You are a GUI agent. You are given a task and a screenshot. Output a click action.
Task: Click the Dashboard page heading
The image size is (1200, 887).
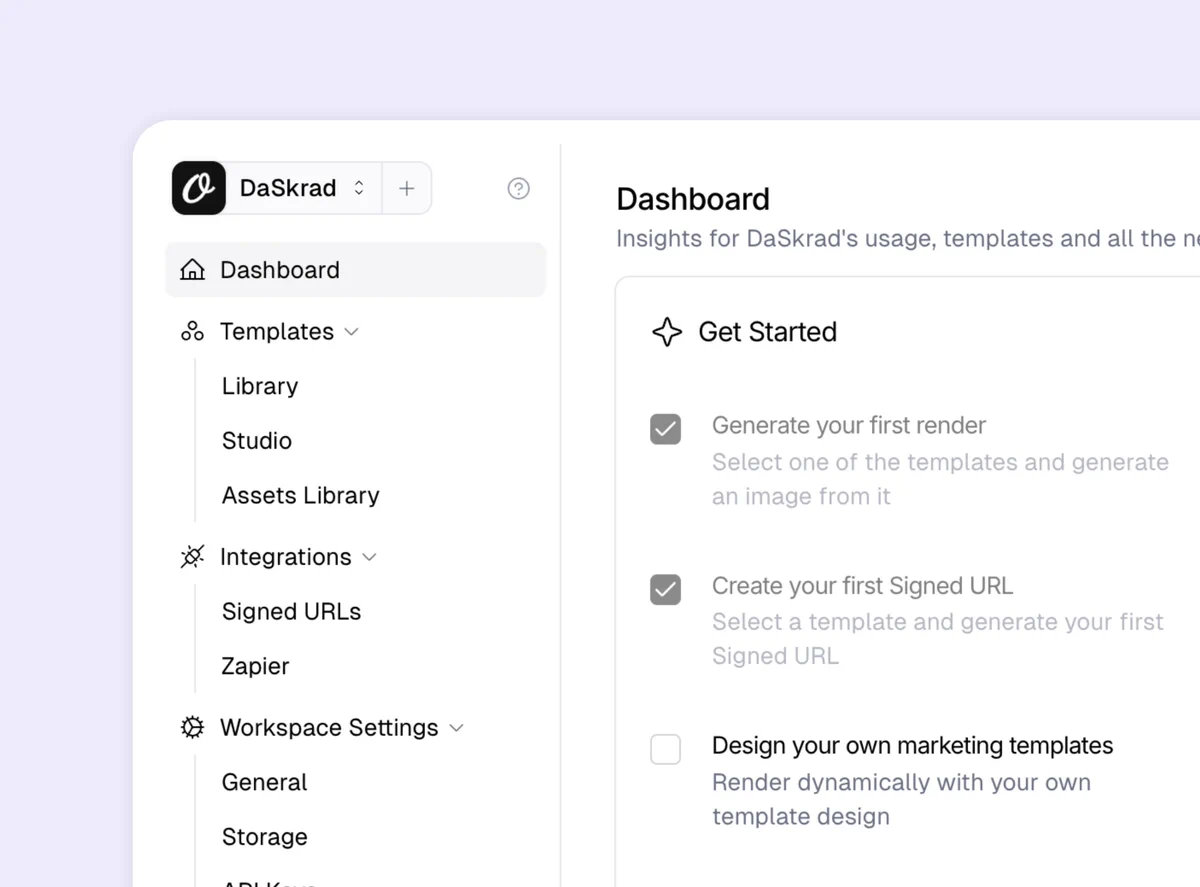click(x=693, y=199)
